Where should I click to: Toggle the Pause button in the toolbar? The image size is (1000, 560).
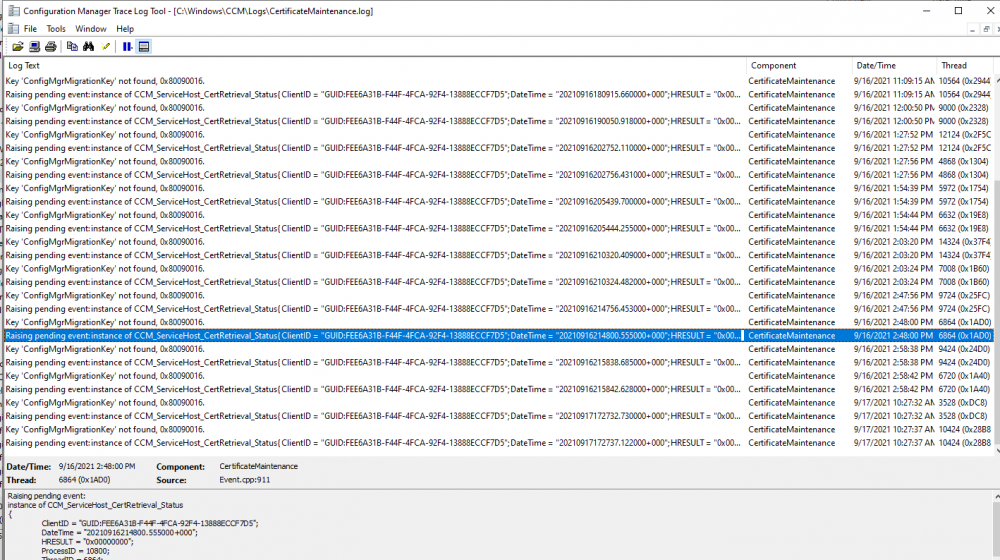click(127, 47)
